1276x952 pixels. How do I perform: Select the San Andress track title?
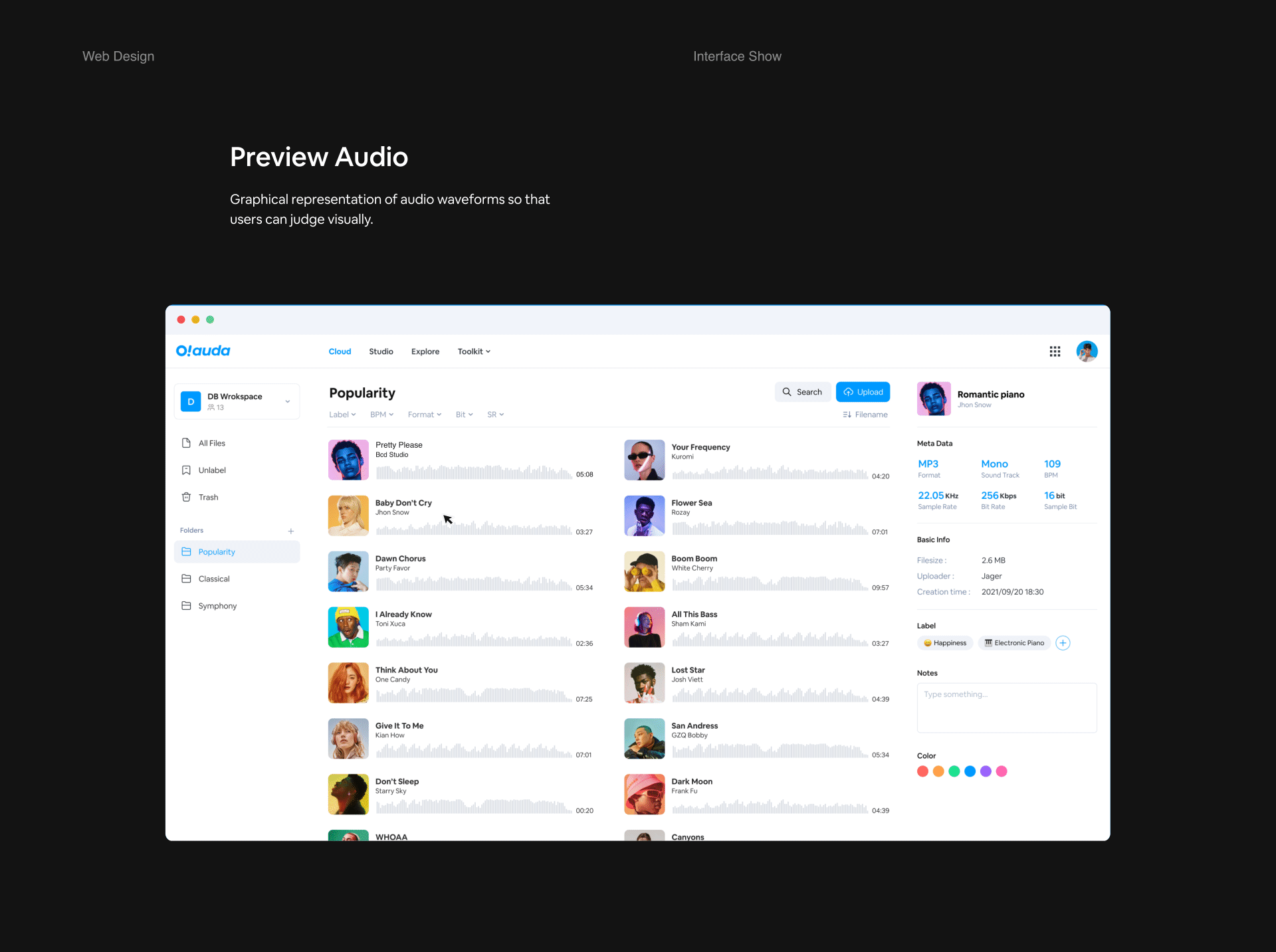(694, 726)
